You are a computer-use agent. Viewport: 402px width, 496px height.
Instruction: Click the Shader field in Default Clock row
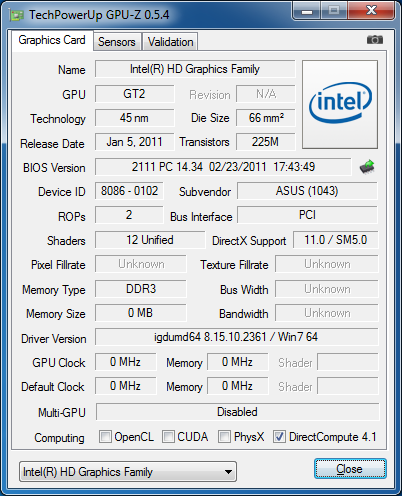(x=348, y=386)
